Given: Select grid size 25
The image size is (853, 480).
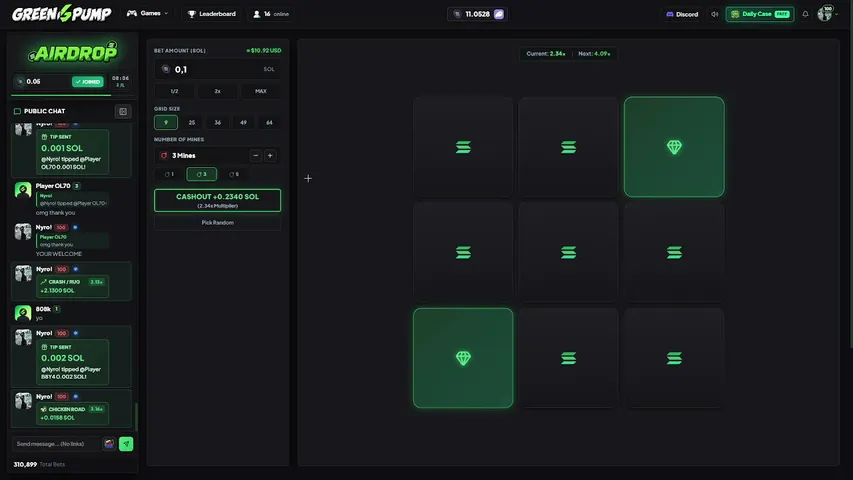Looking at the screenshot, I should (x=191, y=122).
